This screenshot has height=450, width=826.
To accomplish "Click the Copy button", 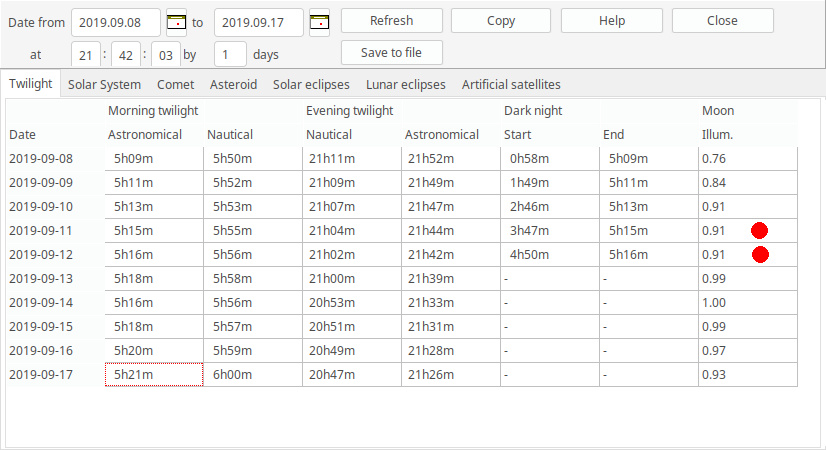I will pos(501,21).
